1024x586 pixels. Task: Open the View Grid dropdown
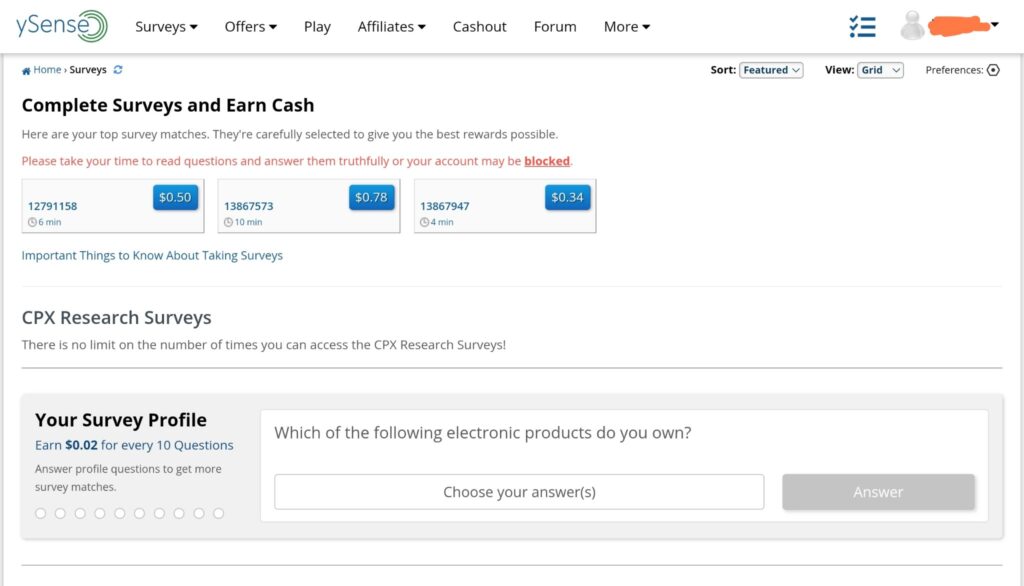click(x=880, y=70)
